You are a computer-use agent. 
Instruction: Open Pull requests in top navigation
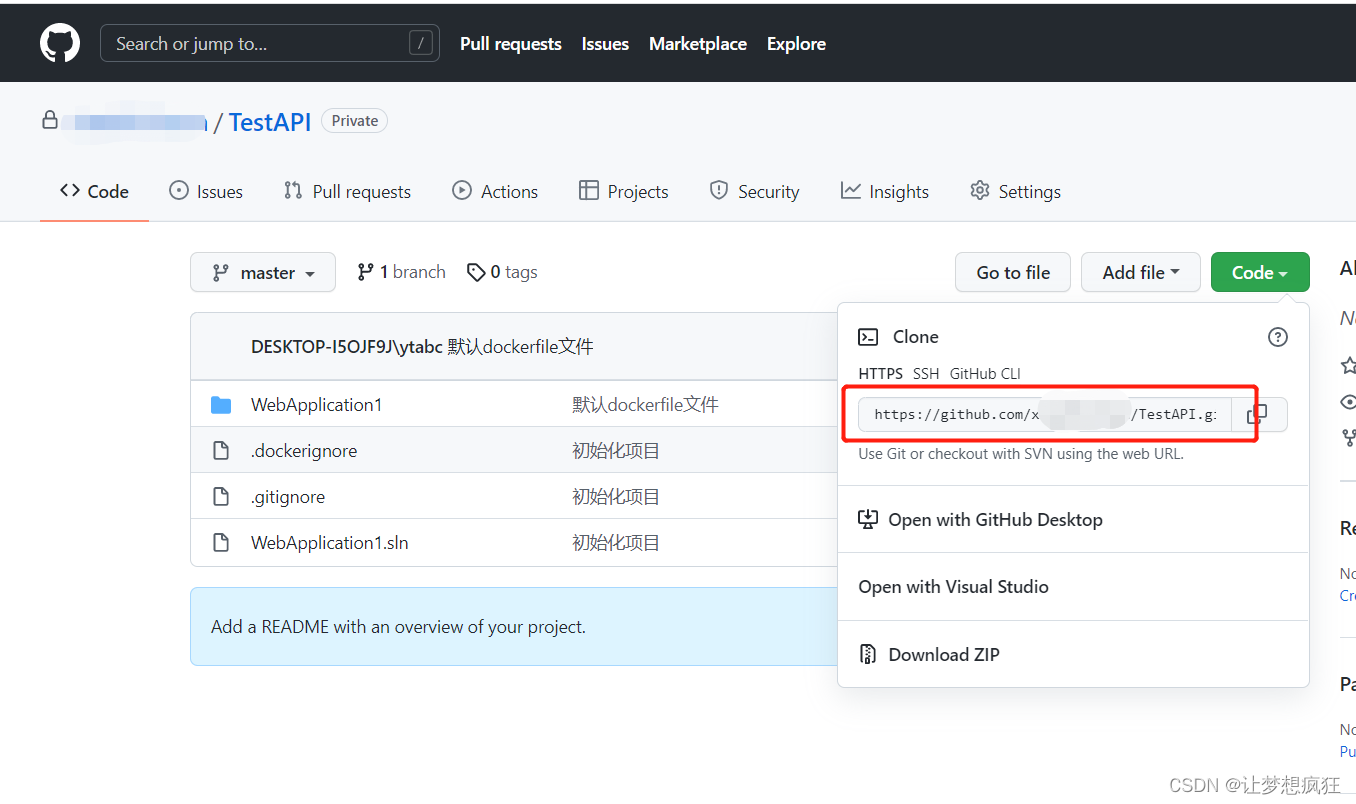click(511, 44)
